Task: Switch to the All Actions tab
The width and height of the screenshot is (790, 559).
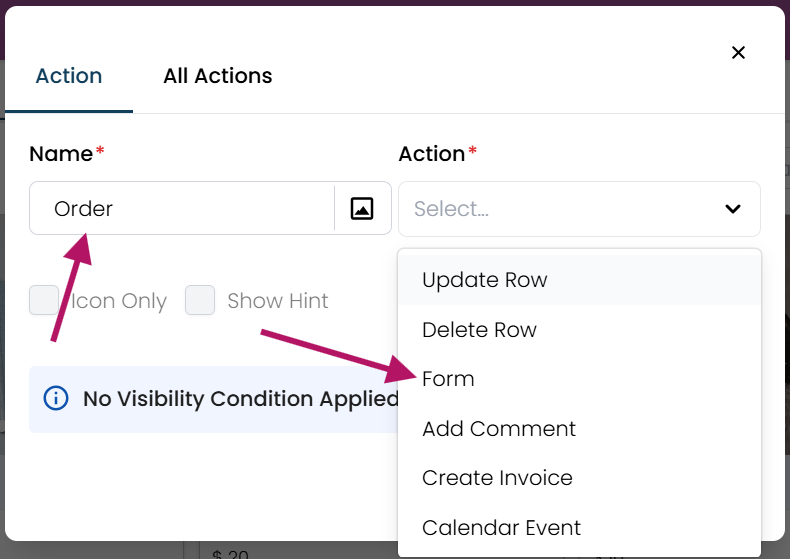Action: point(217,76)
